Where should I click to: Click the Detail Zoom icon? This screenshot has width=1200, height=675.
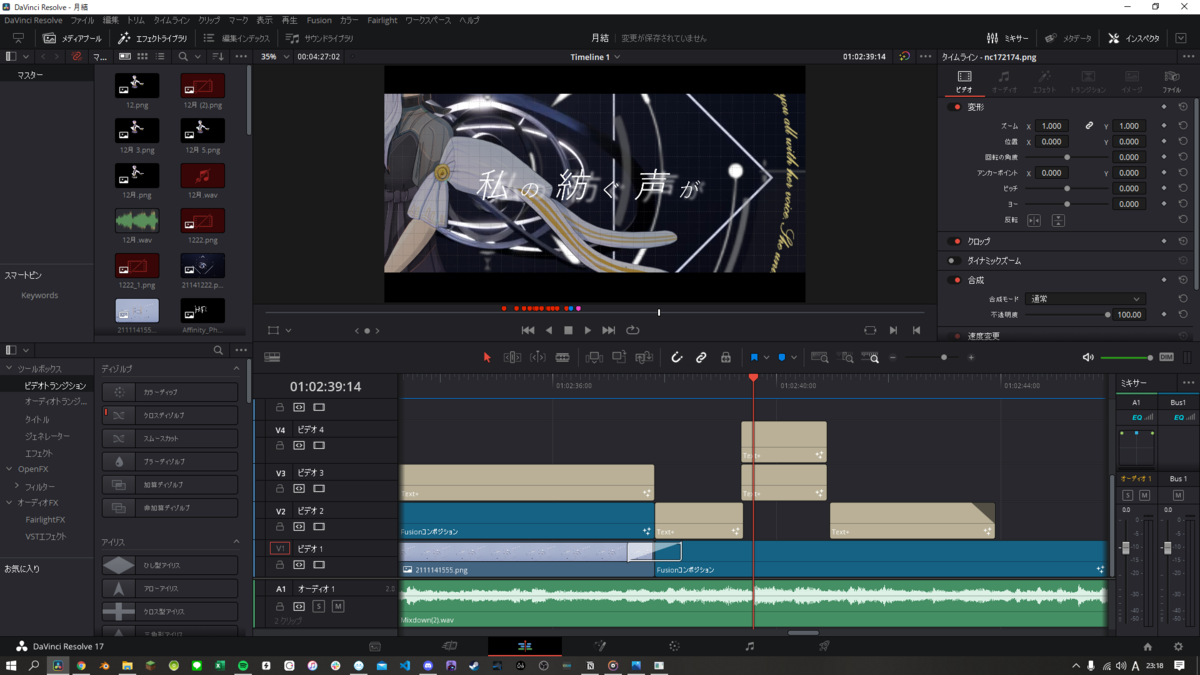click(847, 357)
